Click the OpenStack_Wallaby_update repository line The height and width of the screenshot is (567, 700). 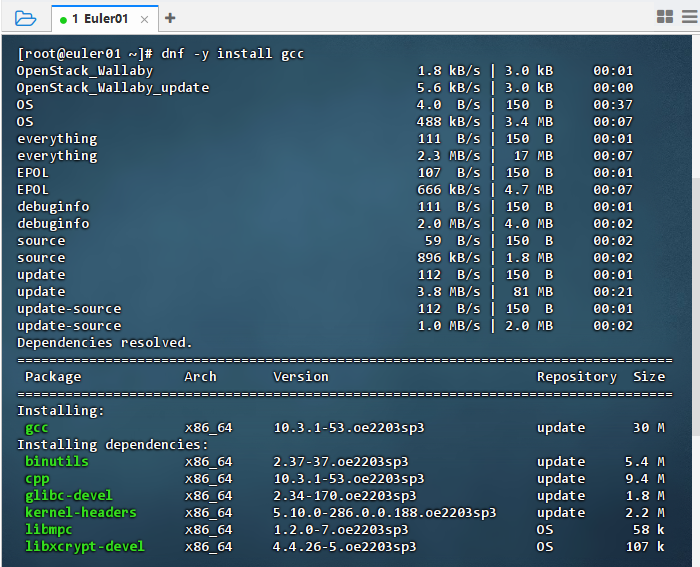coord(113,87)
